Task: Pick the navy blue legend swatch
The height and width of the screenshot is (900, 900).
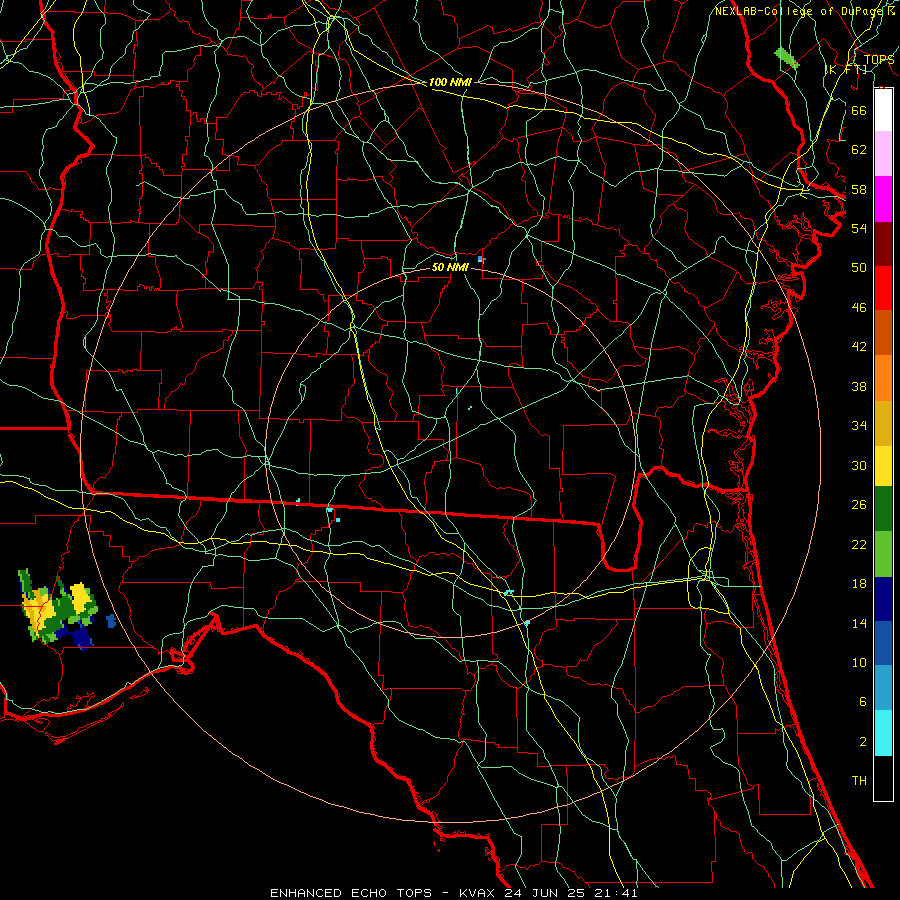Action: [883, 599]
